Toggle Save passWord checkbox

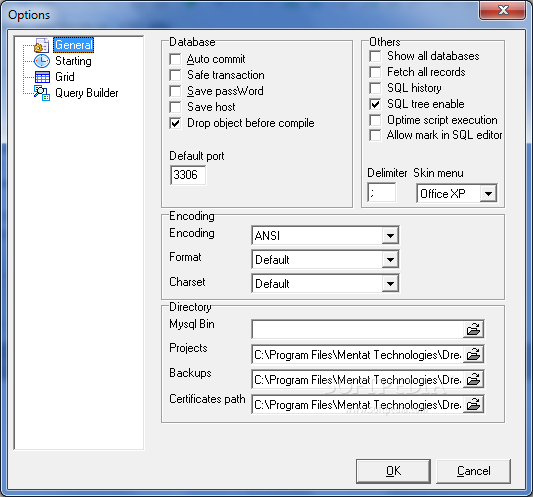click(175, 91)
